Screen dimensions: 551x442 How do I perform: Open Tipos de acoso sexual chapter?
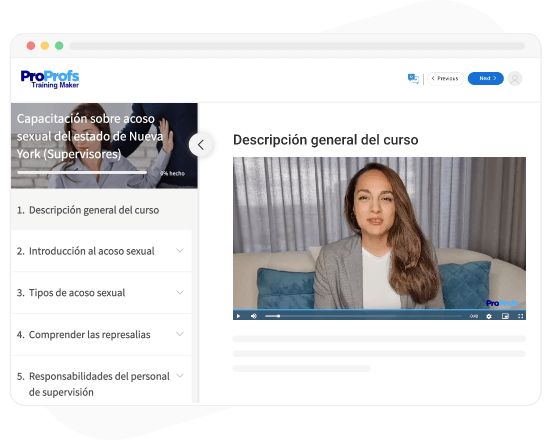coord(102,293)
